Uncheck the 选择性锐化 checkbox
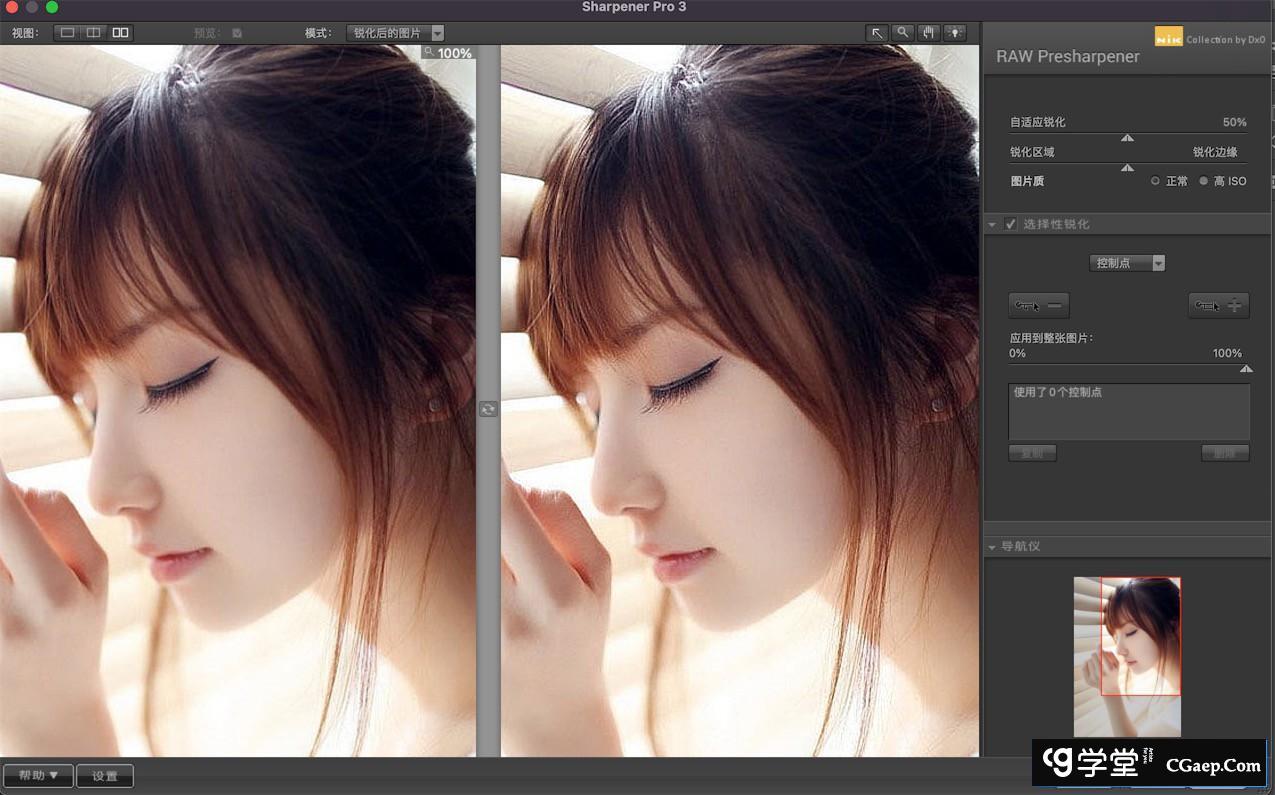The width and height of the screenshot is (1275, 795). [x=1011, y=224]
